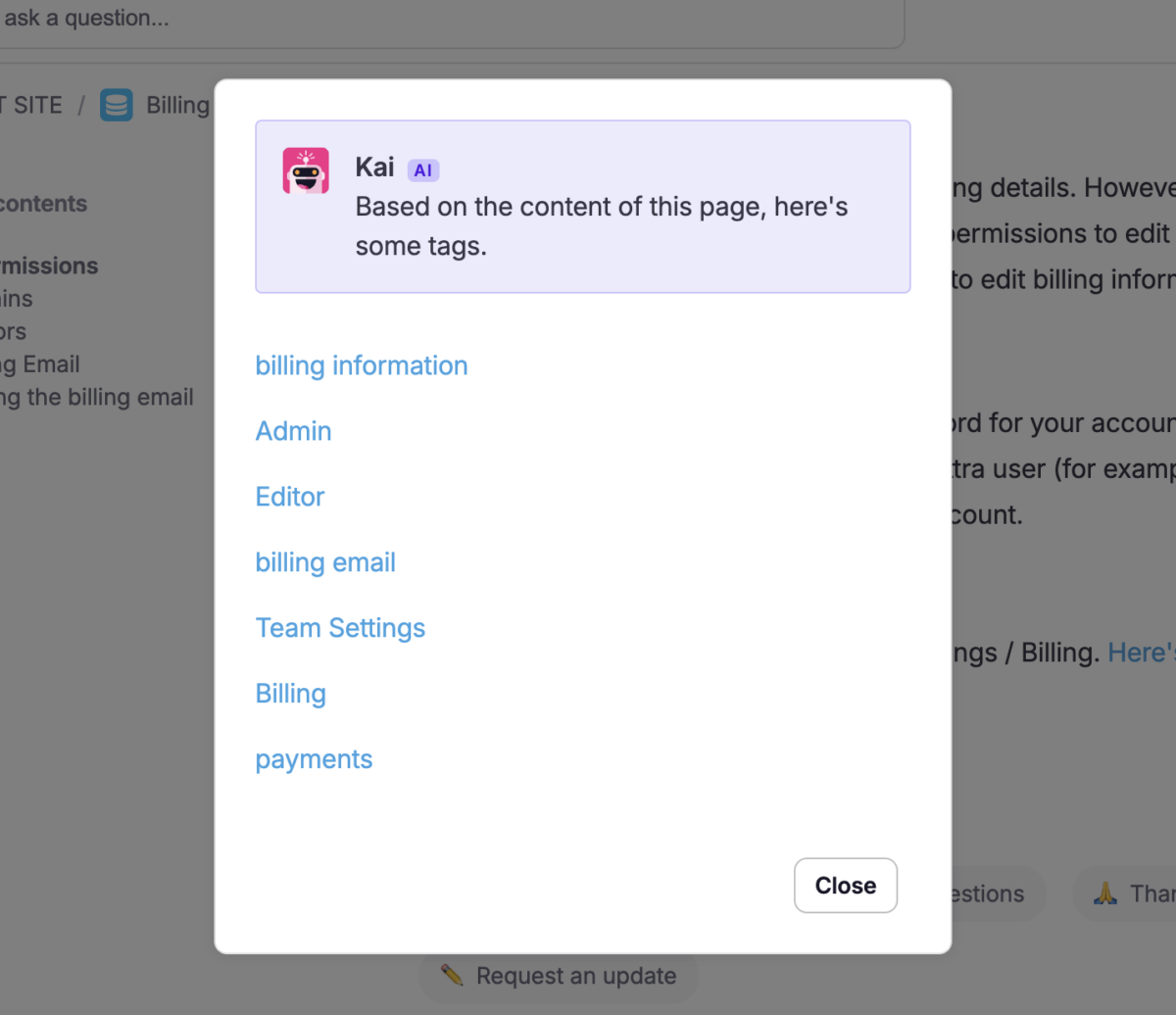The height and width of the screenshot is (1015, 1176).
Task: Select the Editor tag
Action: click(x=289, y=497)
